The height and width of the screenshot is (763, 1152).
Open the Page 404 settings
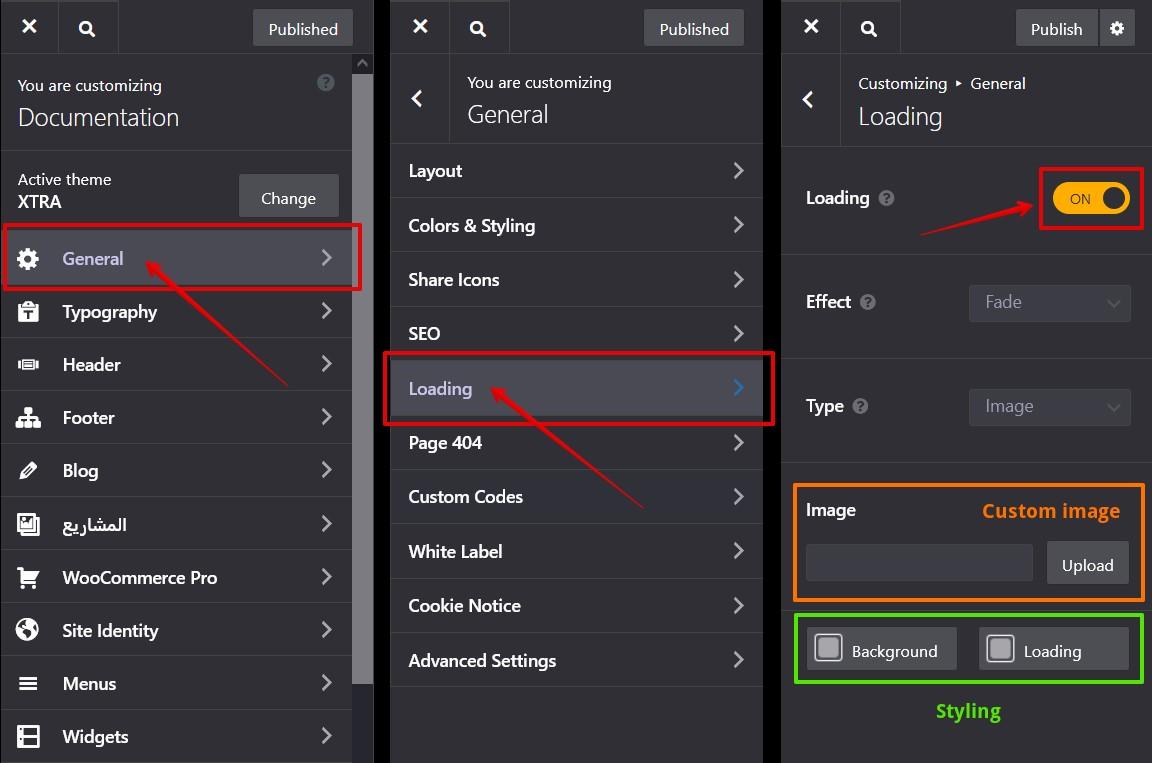576,443
